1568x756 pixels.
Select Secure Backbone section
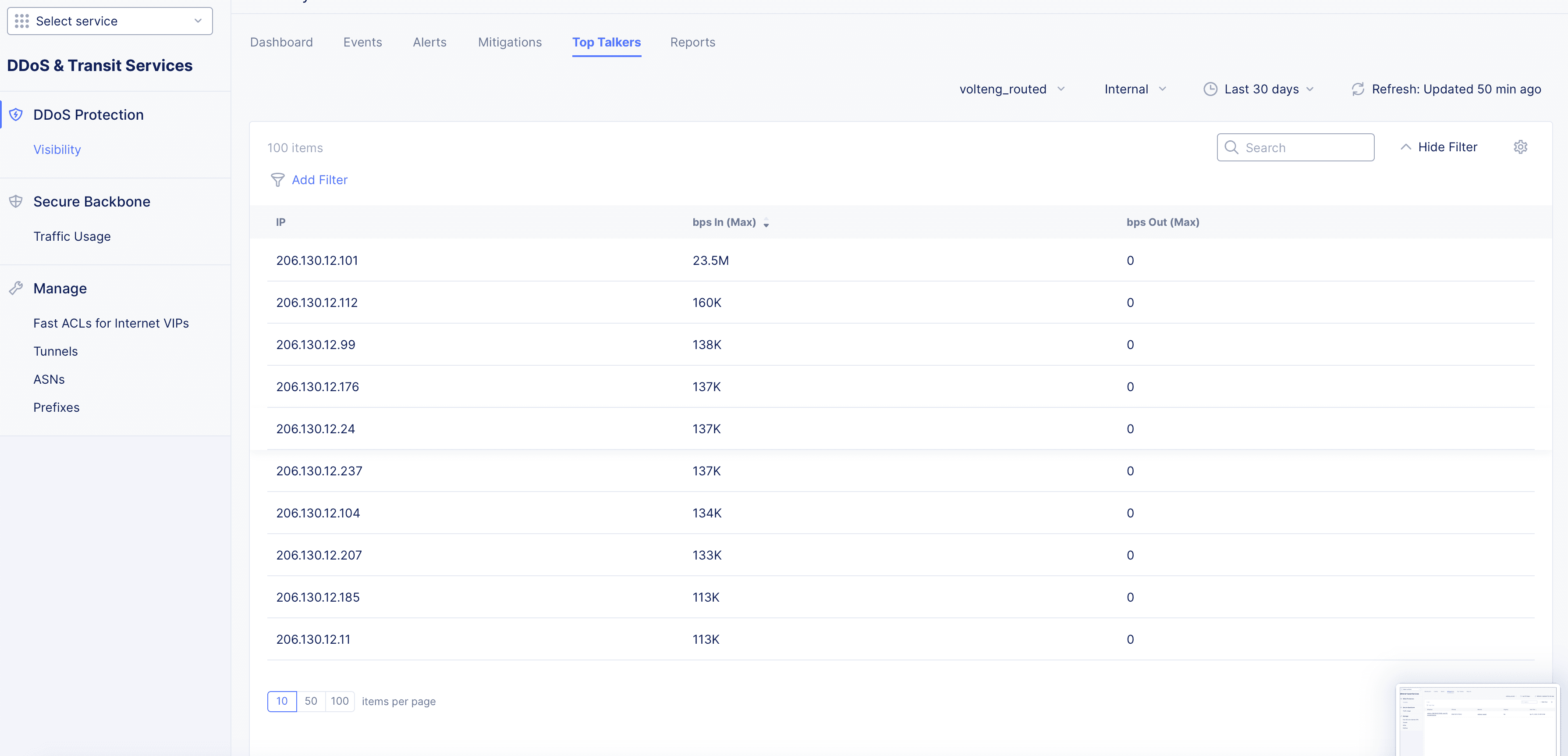pyautogui.click(x=92, y=202)
